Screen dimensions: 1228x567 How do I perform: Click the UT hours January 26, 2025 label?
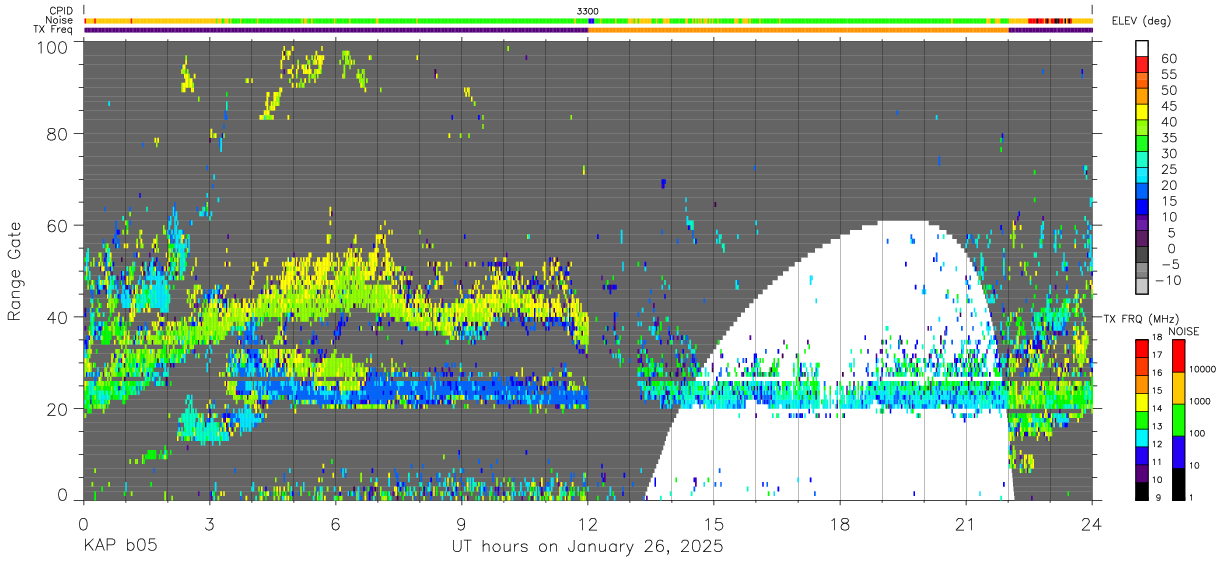point(587,547)
